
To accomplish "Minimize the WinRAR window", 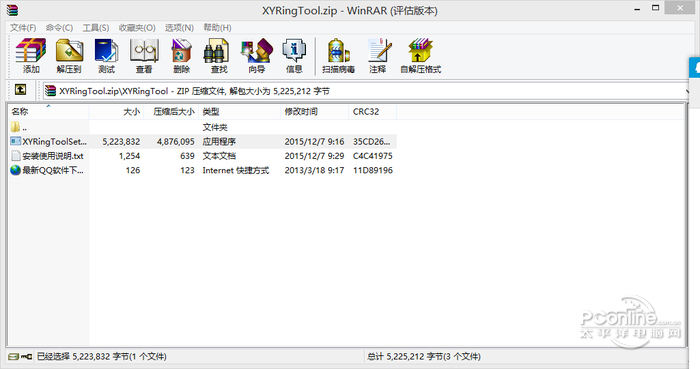I will pyautogui.click(x=637, y=8).
